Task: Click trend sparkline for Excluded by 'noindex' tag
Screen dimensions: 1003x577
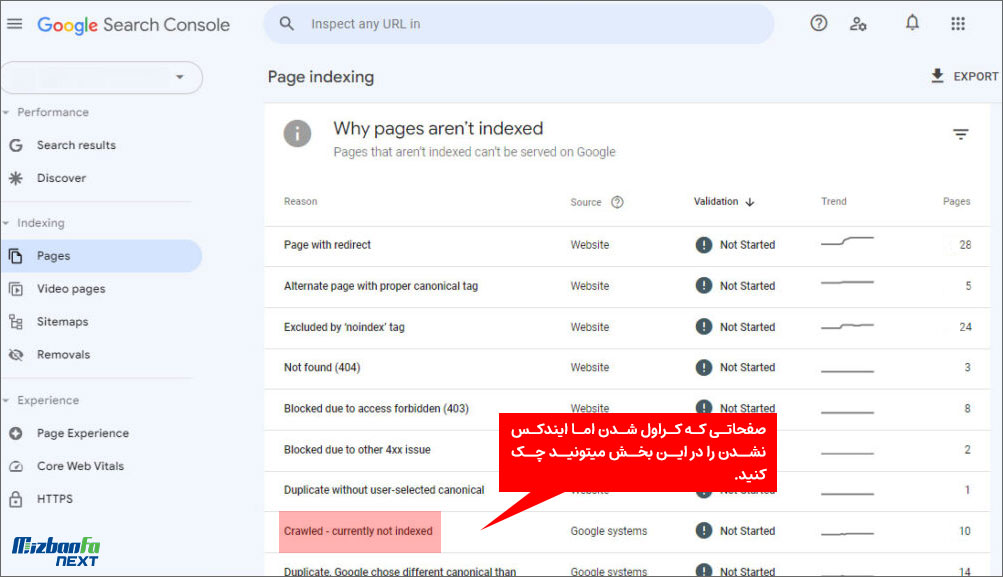Action: click(x=847, y=326)
